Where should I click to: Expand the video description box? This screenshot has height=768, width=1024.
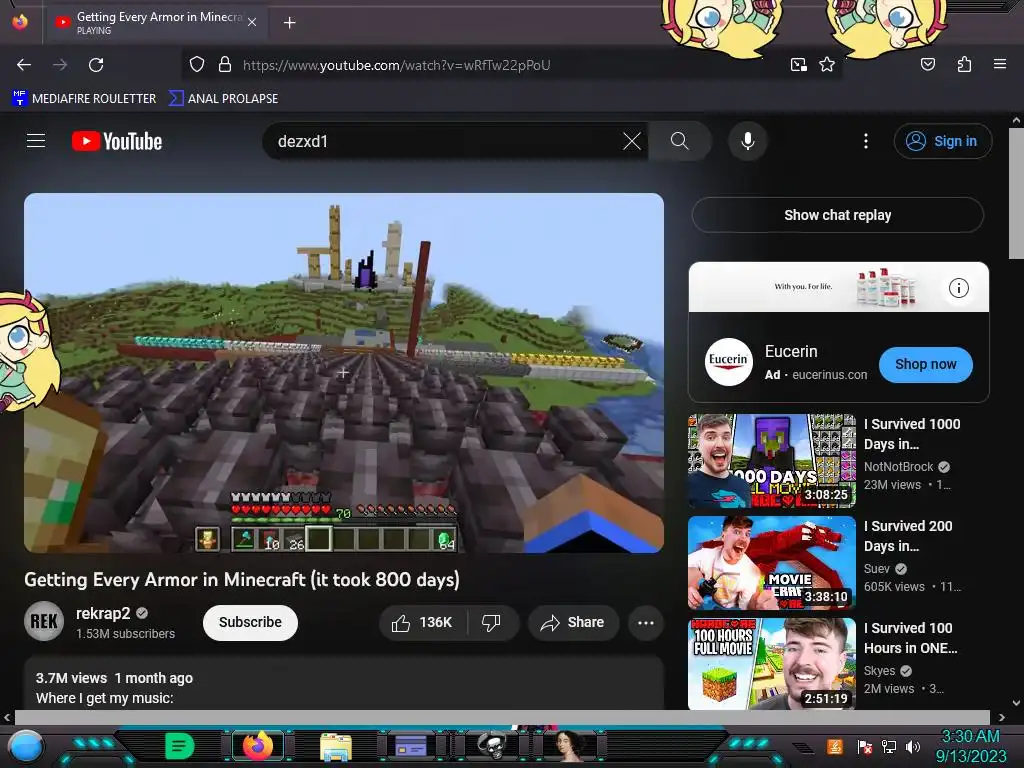coord(344,683)
